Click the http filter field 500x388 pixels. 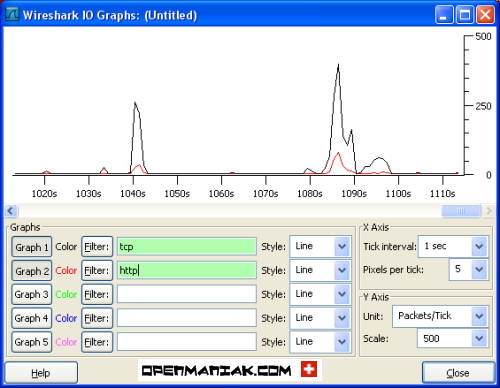coord(187,270)
